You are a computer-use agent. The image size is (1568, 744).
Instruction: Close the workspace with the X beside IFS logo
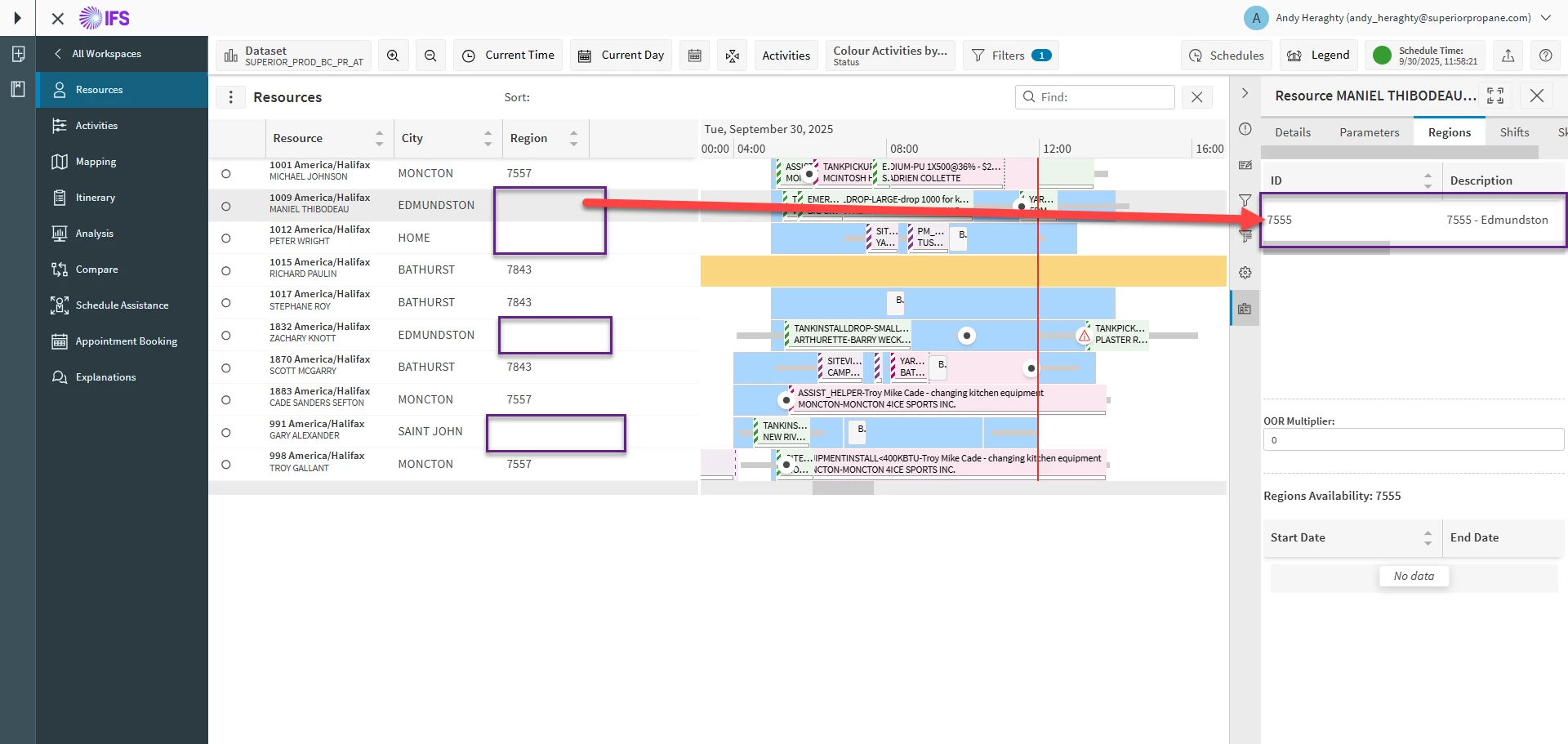tap(57, 18)
